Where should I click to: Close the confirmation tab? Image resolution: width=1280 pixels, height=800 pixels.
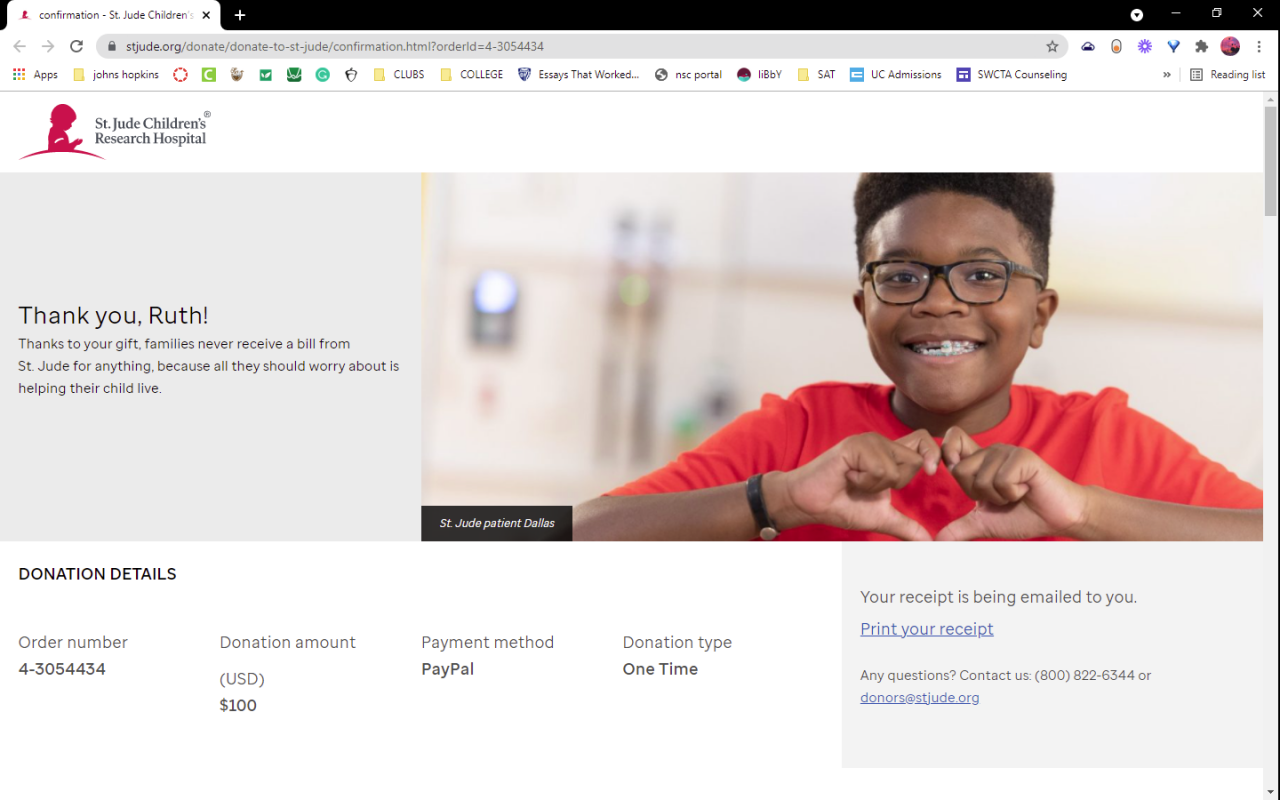(x=206, y=15)
